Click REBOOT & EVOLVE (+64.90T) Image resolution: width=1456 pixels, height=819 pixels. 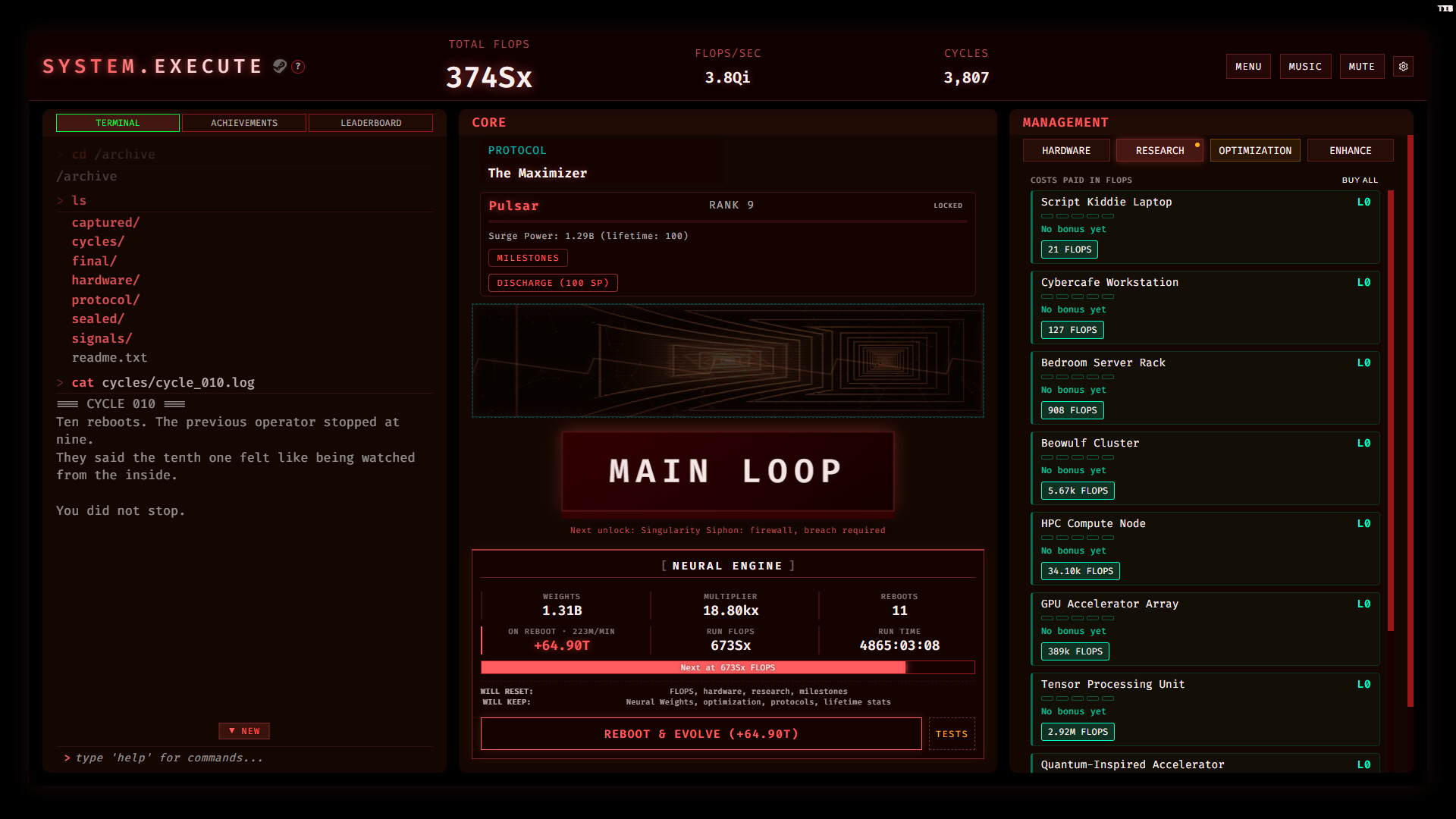click(701, 733)
